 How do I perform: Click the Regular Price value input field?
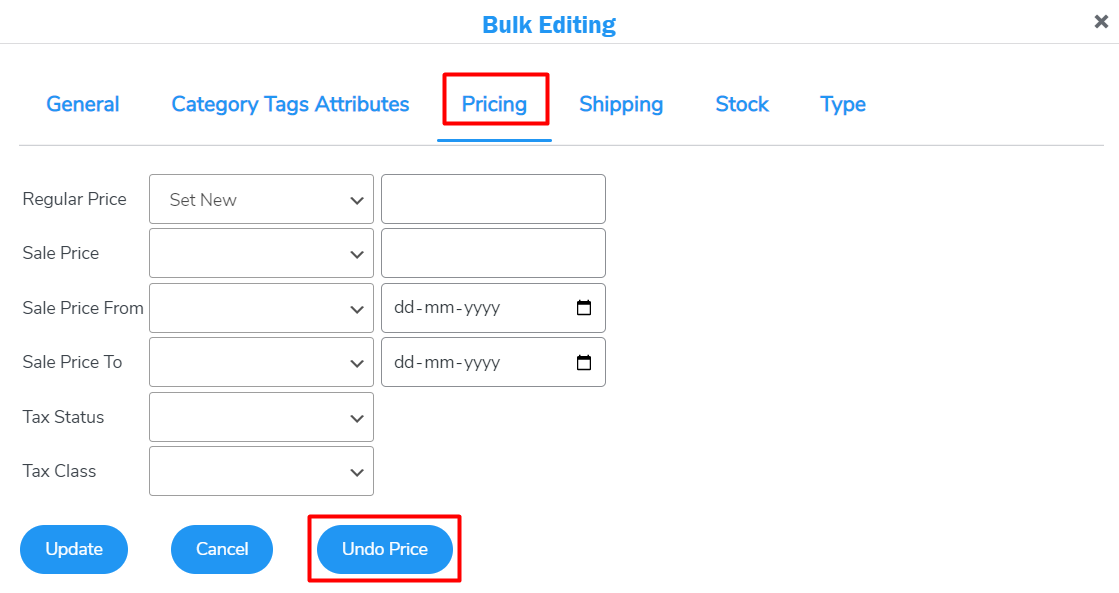[493, 199]
